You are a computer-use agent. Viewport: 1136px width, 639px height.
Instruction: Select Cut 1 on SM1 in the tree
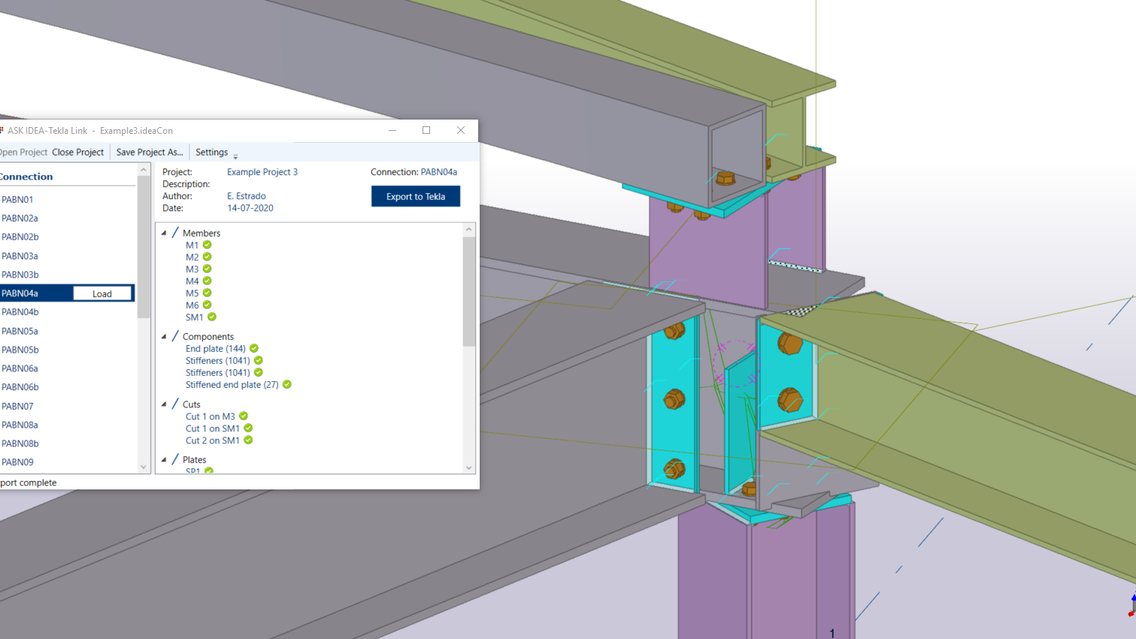pyautogui.click(x=212, y=428)
